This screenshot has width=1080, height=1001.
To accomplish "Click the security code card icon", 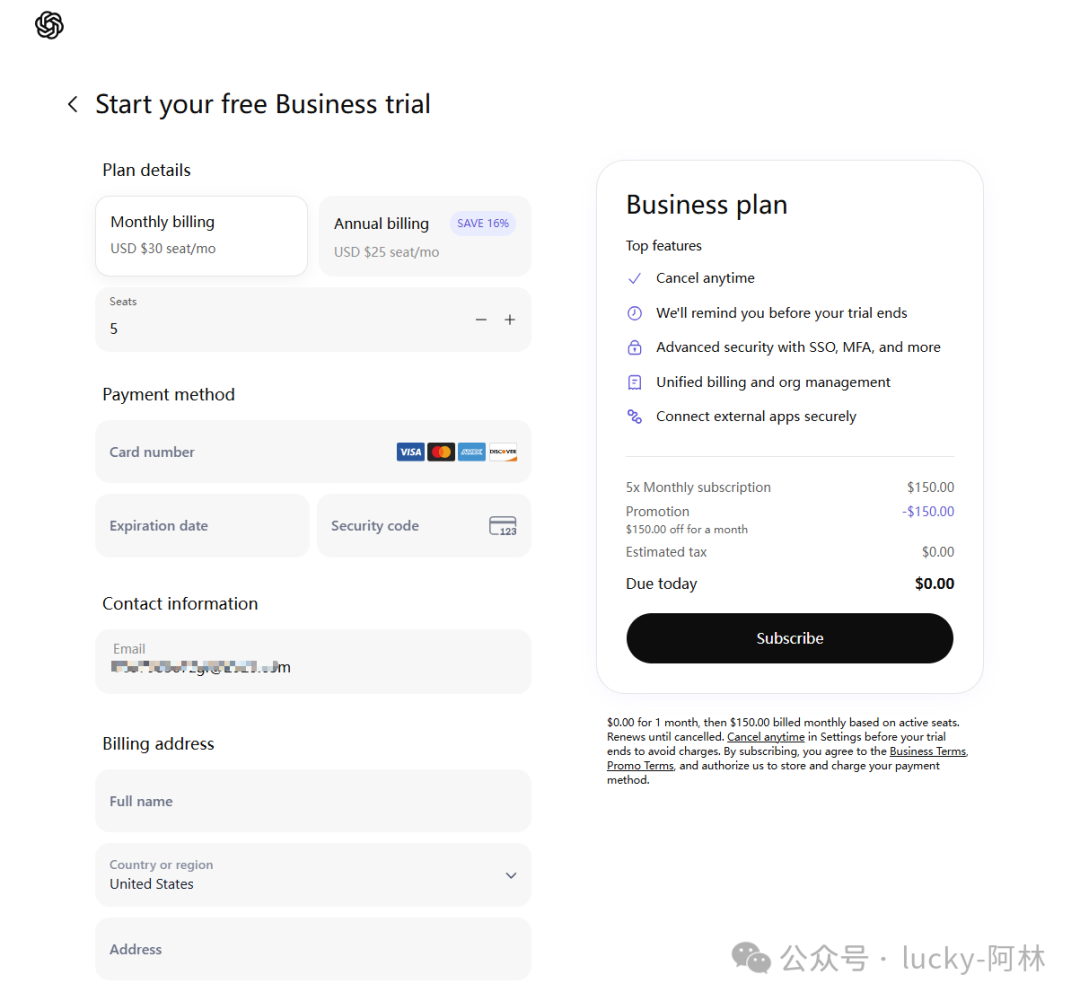I will 503,525.
